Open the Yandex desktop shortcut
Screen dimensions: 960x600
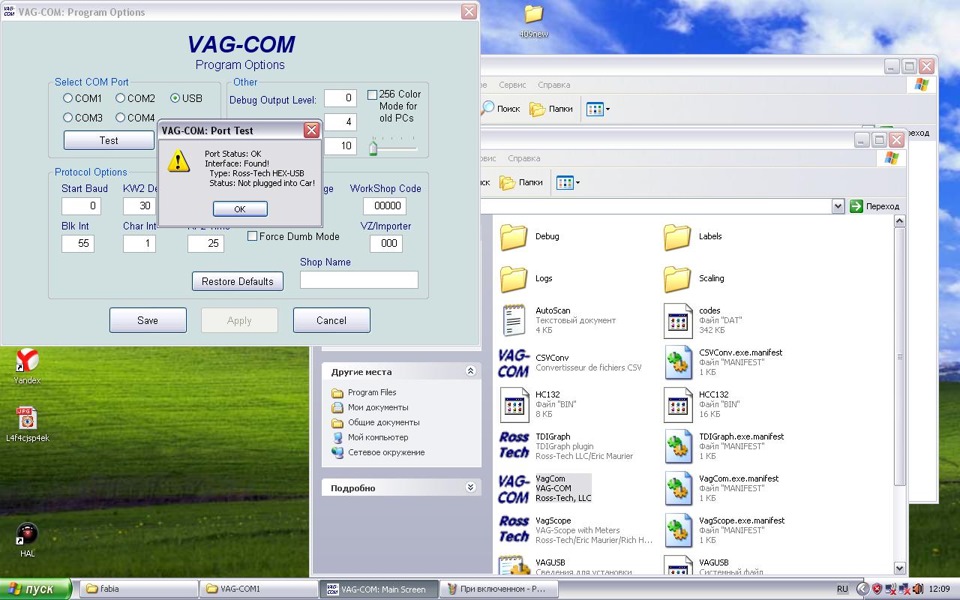click(x=27, y=366)
